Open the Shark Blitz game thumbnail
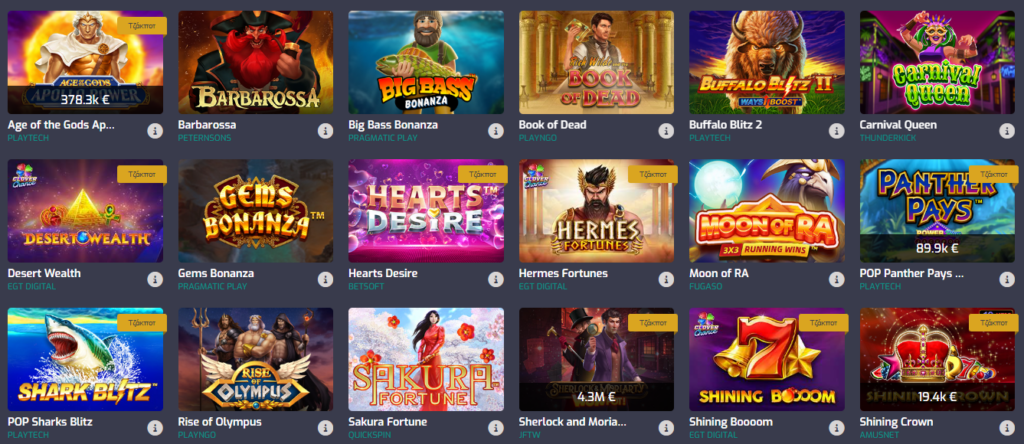The width and height of the screenshot is (1024, 444). click(85, 359)
